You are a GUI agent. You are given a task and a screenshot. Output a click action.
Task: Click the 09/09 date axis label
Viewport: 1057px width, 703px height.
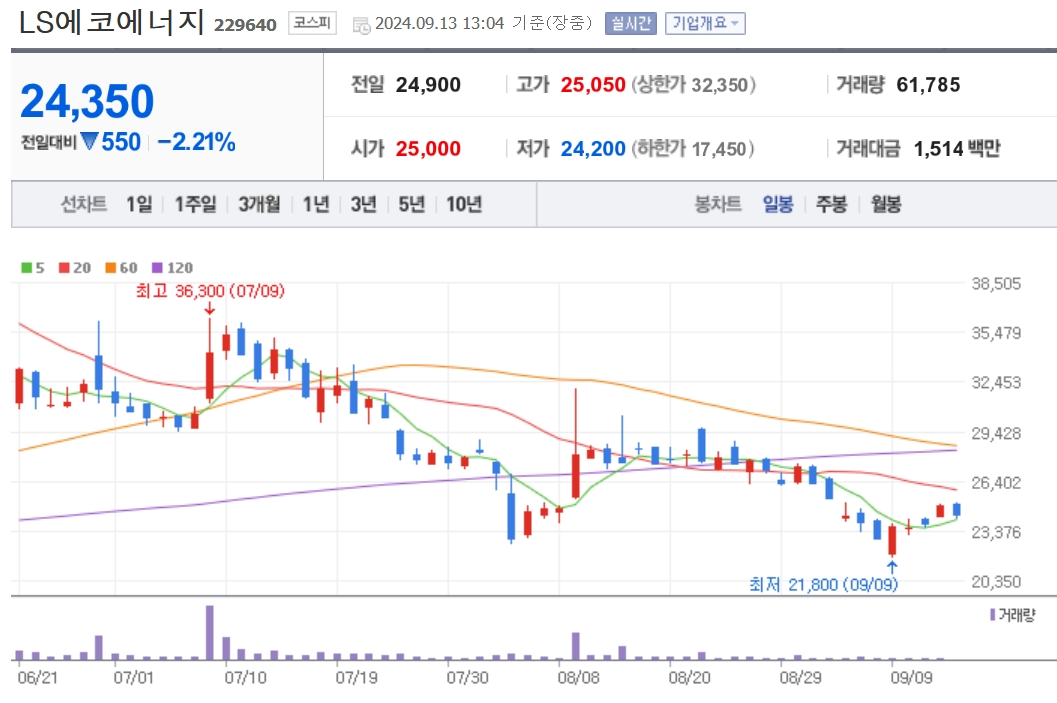tap(911, 677)
